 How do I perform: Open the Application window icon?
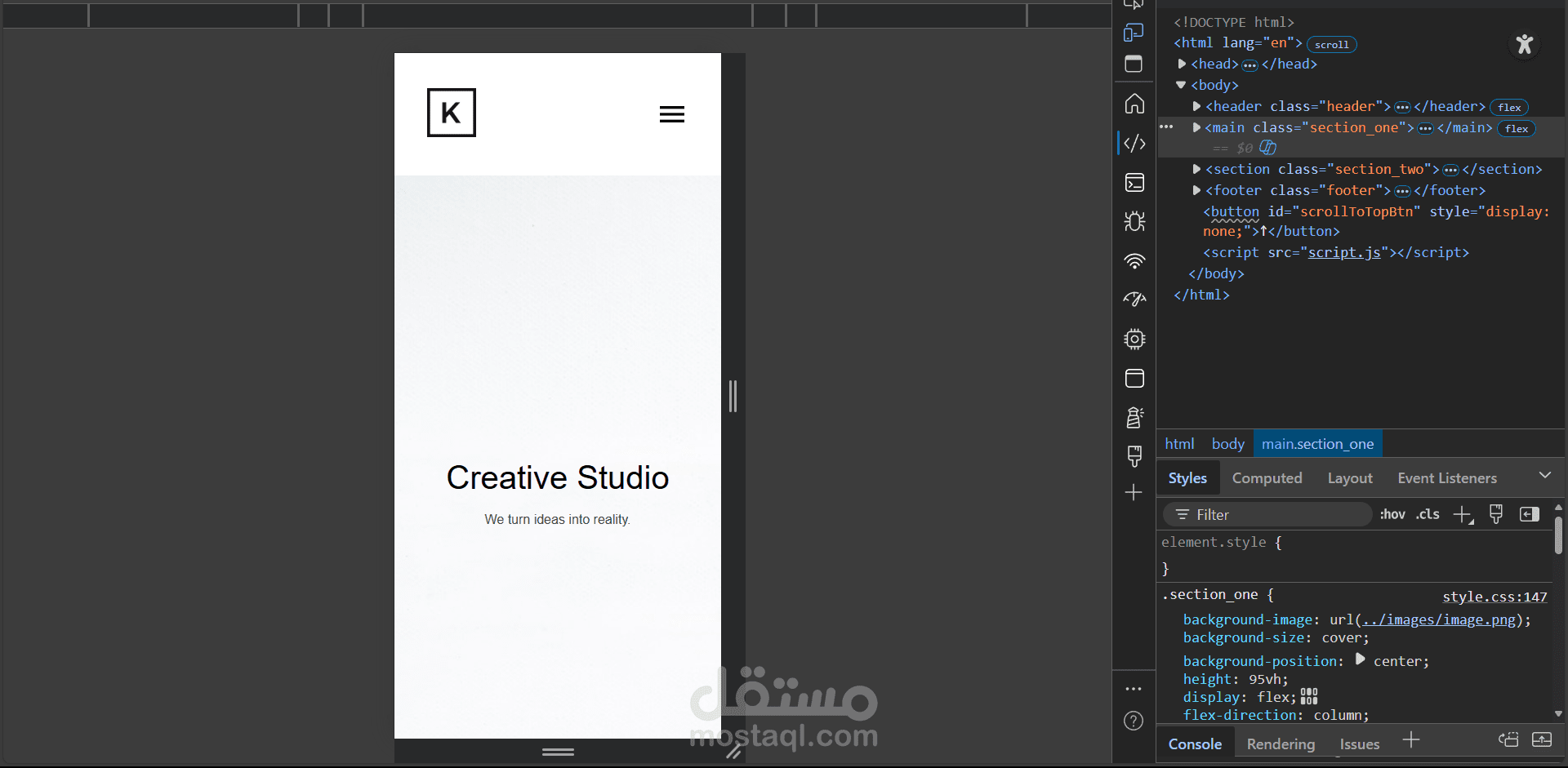[x=1134, y=378]
